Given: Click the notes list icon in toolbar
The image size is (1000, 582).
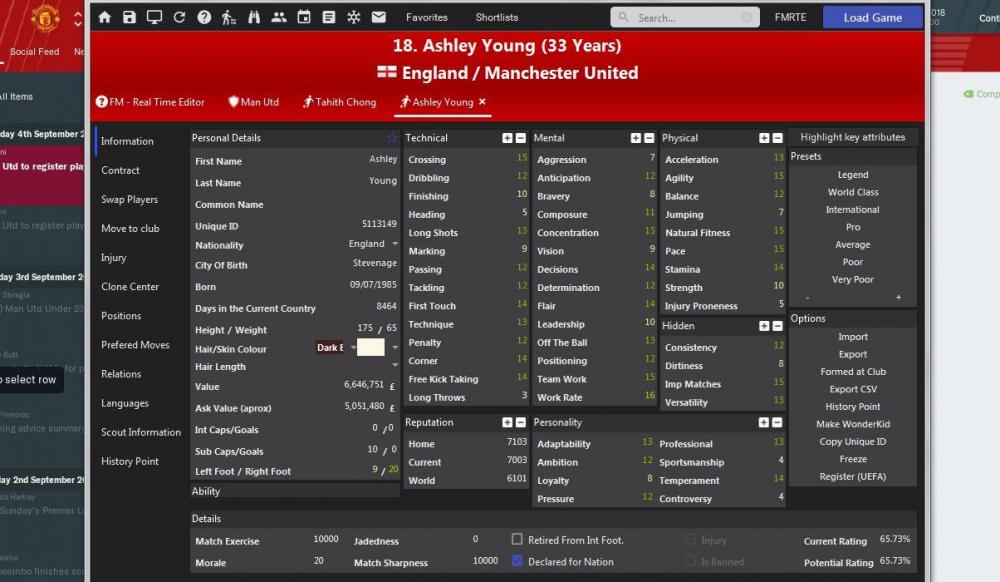Looking at the screenshot, I should [x=329, y=17].
